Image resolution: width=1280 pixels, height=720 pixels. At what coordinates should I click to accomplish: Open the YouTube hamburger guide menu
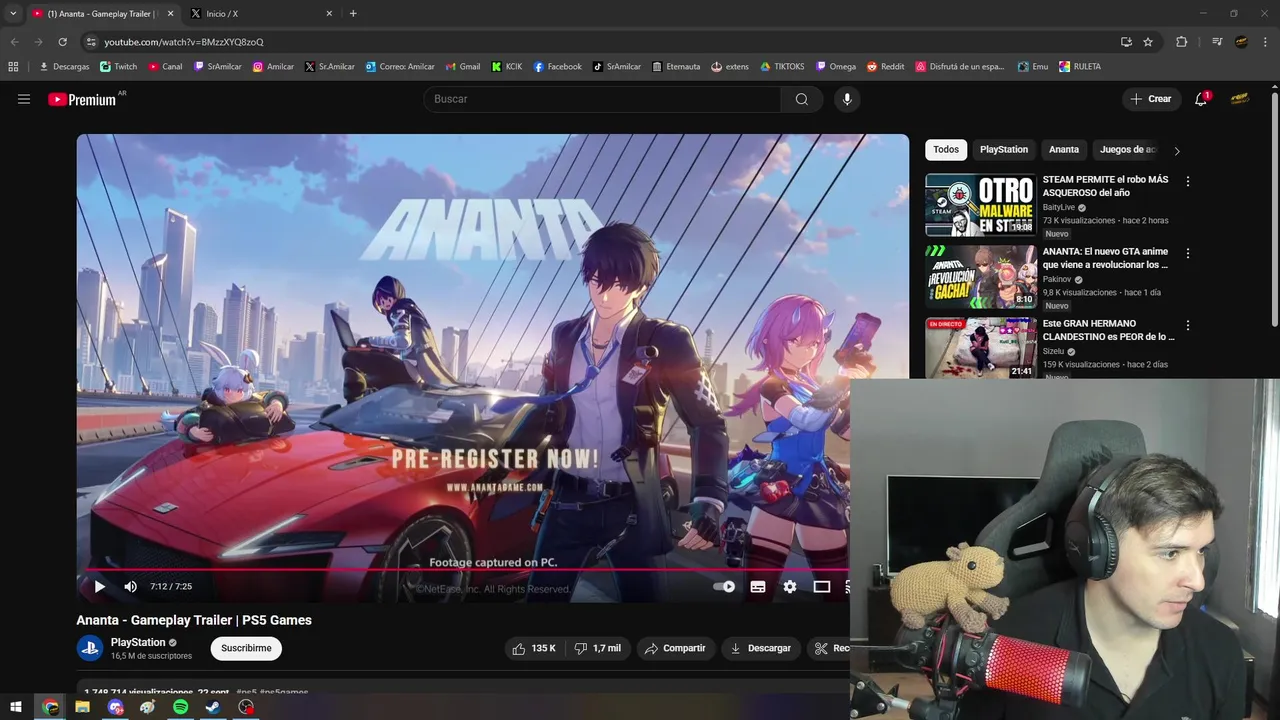[x=24, y=99]
